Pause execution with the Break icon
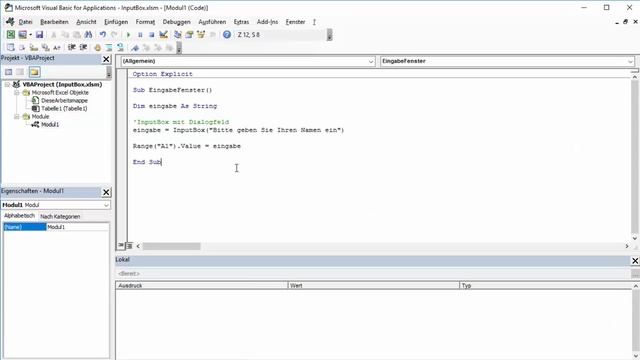Screen dimensions: 640x360 click(140, 35)
